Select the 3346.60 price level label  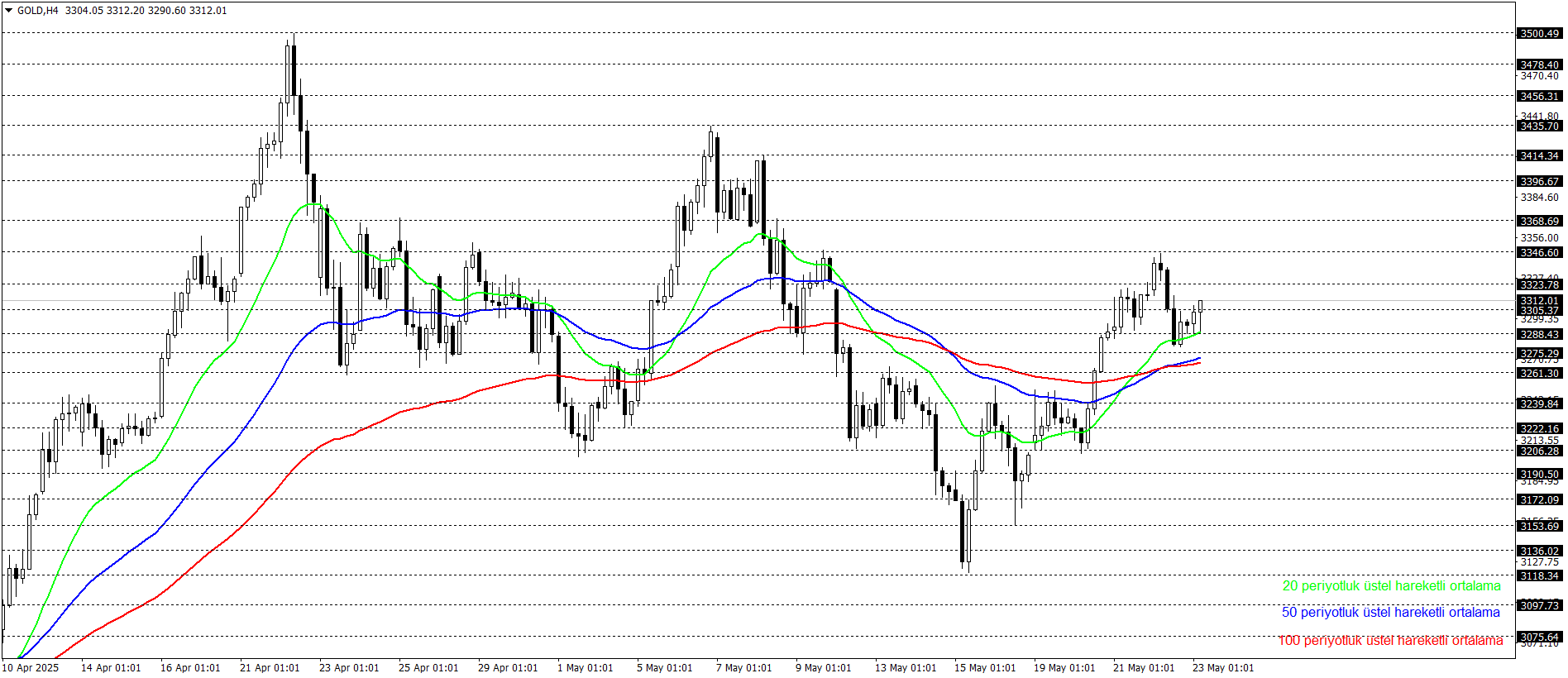(1539, 253)
